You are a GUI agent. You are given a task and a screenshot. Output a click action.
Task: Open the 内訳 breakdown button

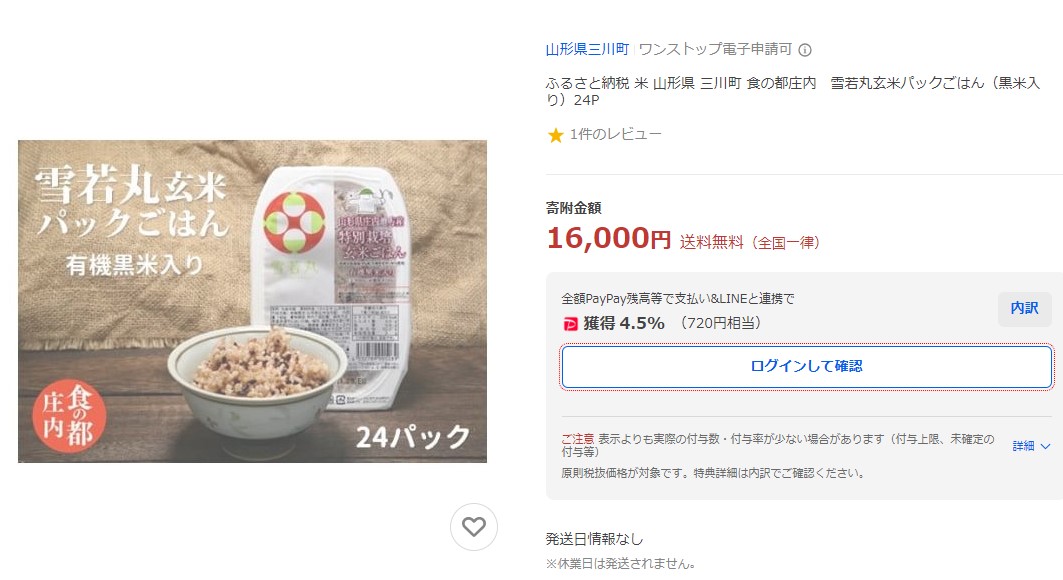[x=1024, y=309]
